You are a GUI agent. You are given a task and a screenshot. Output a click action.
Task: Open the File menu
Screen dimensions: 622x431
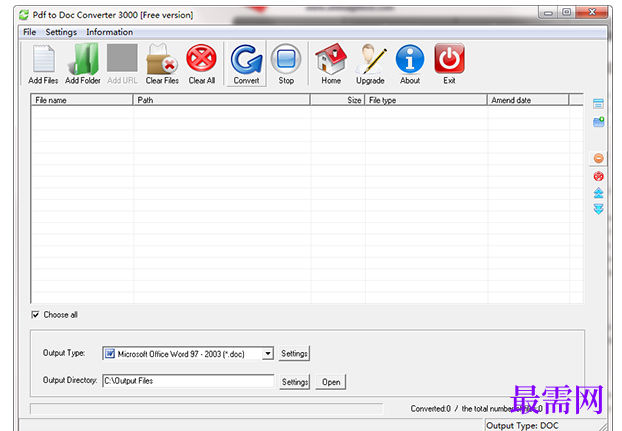coord(29,32)
